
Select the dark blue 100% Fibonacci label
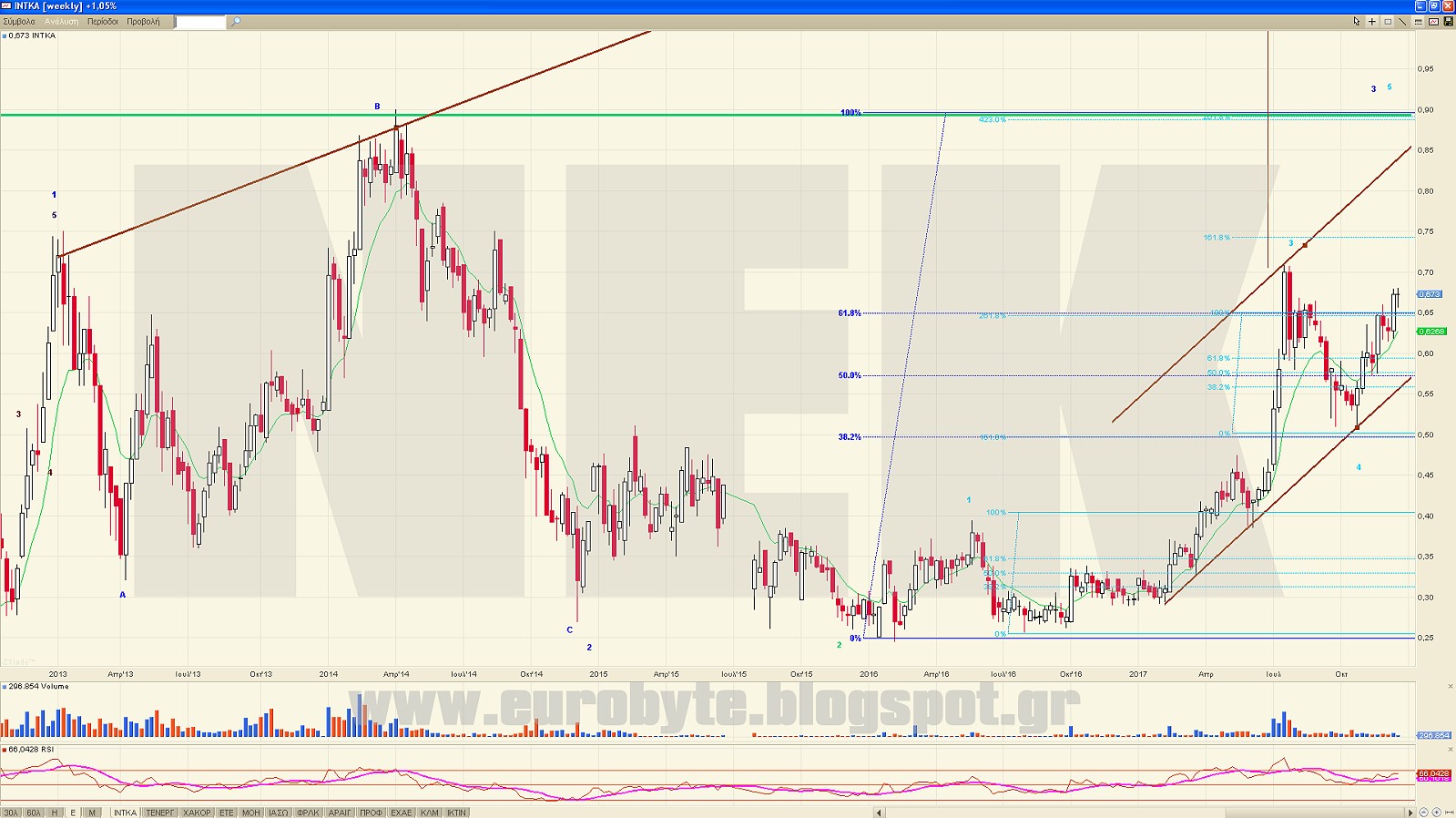click(850, 112)
